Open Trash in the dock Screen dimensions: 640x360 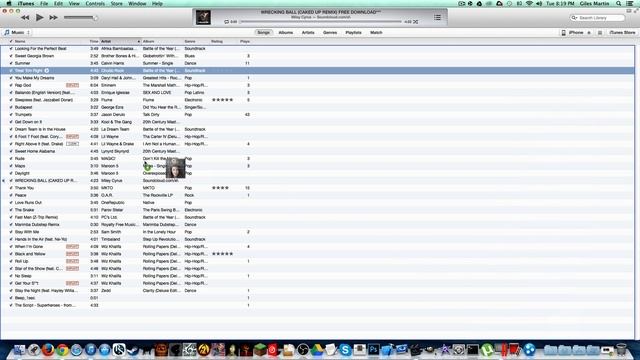(621, 350)
